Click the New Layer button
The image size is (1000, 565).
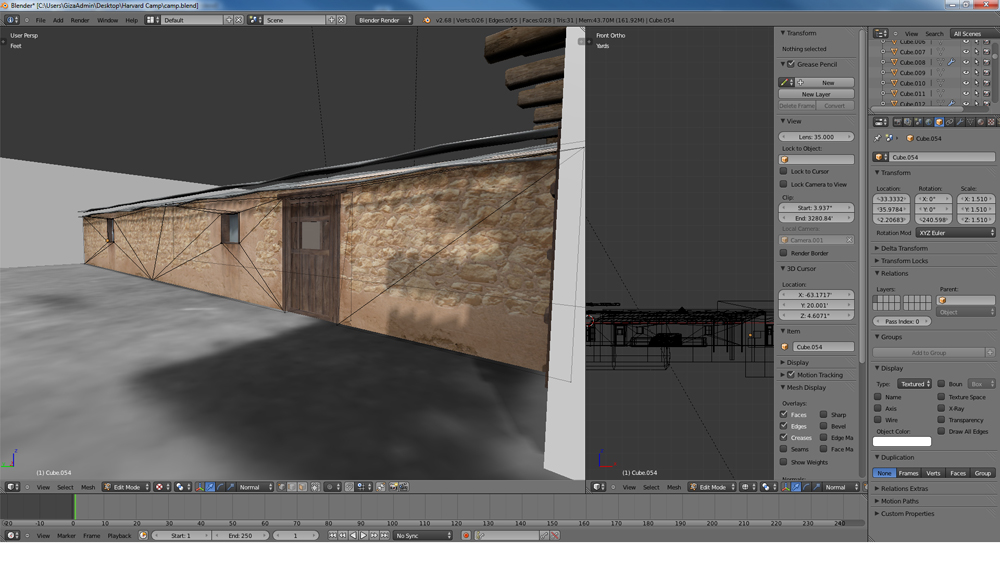(x=816, y=94)
